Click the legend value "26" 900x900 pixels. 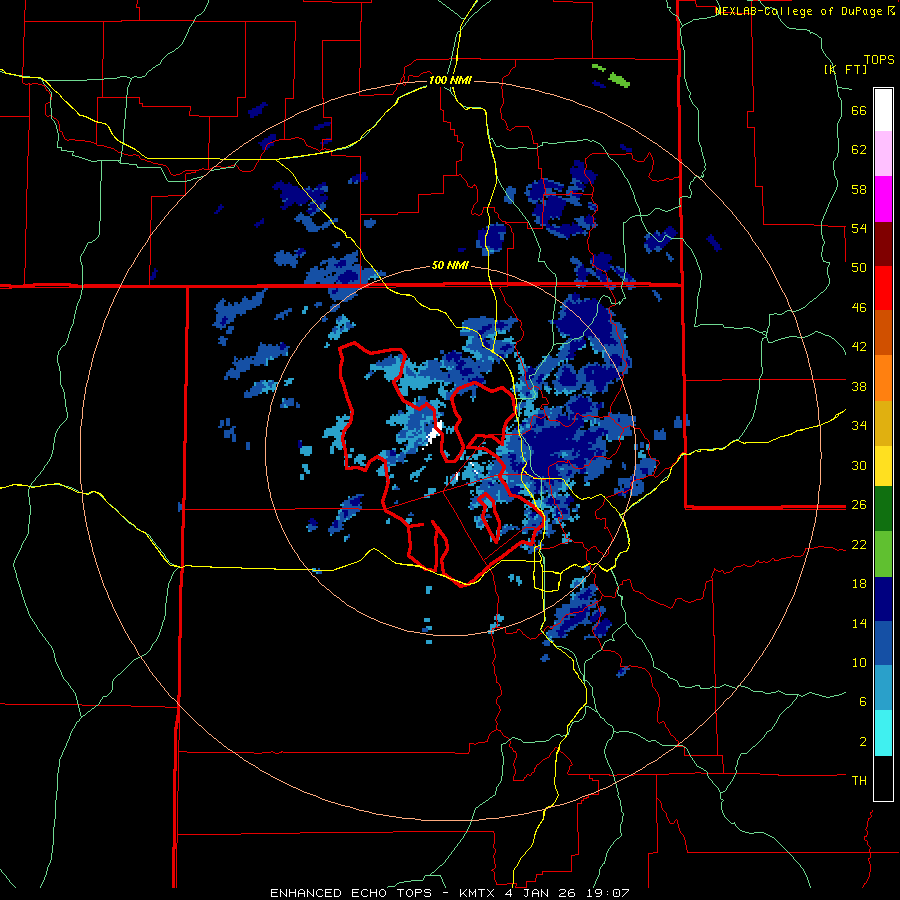point(859,505)
